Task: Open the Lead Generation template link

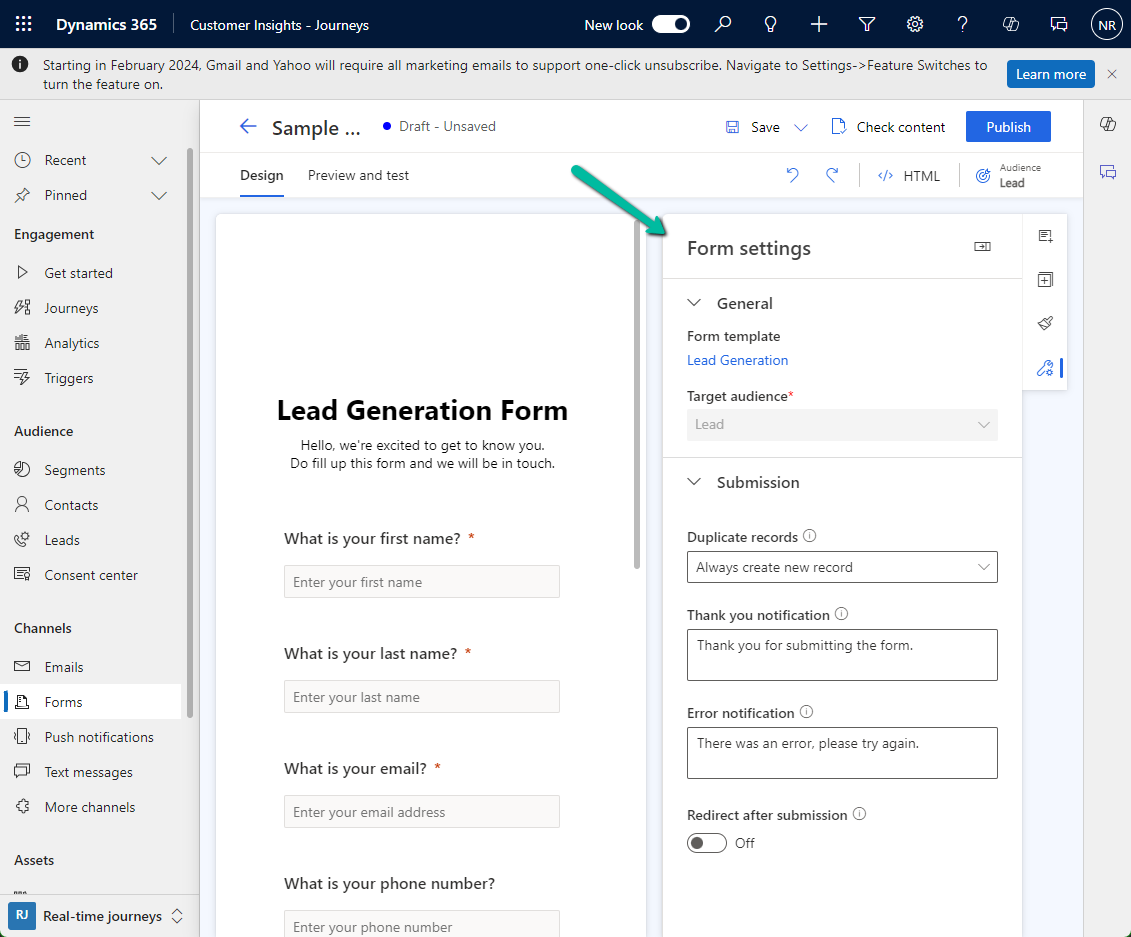Action: coord(737,360)
